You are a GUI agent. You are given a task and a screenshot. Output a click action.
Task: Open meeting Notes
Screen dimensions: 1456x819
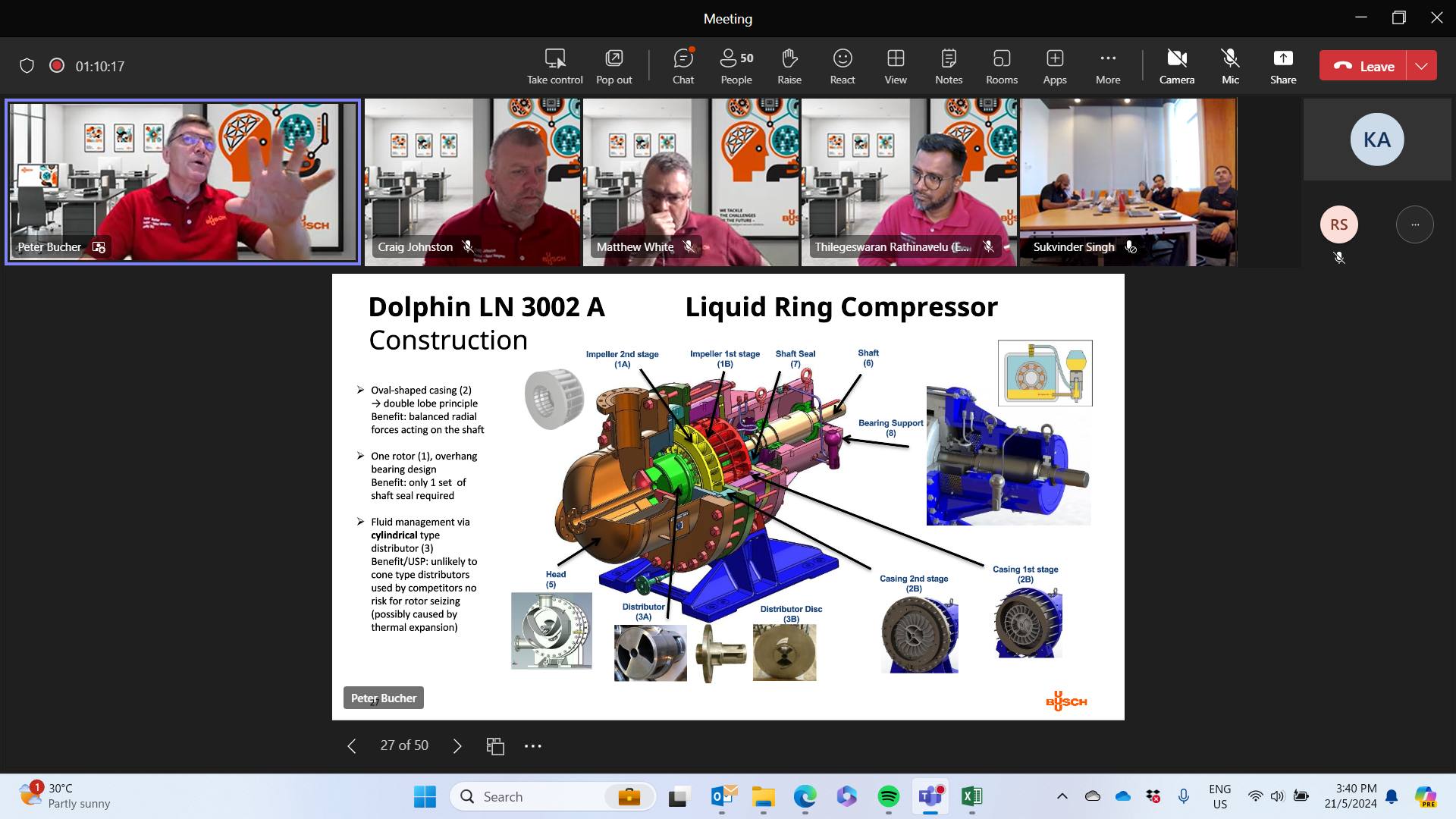tap(949, 67)
